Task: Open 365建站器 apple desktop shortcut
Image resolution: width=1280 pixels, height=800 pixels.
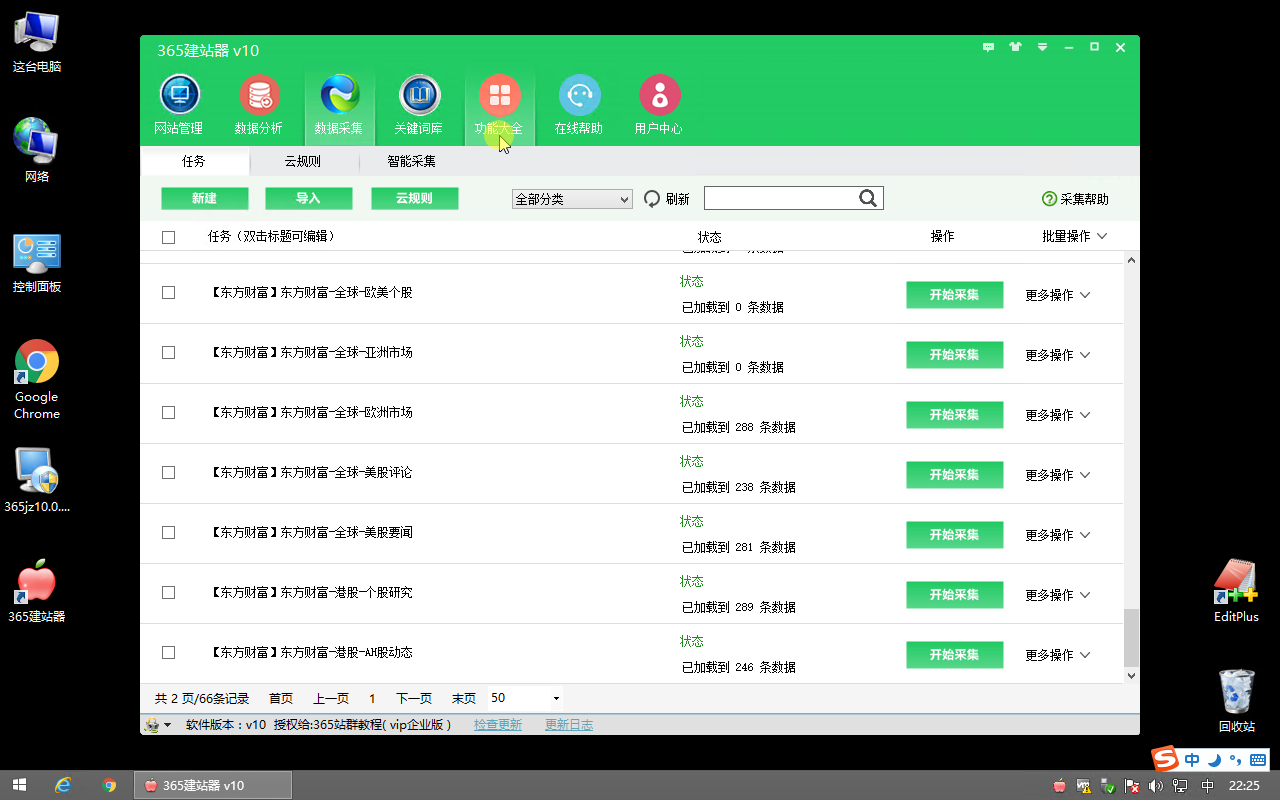Action: pyautogui.click(x=37, y=590)
